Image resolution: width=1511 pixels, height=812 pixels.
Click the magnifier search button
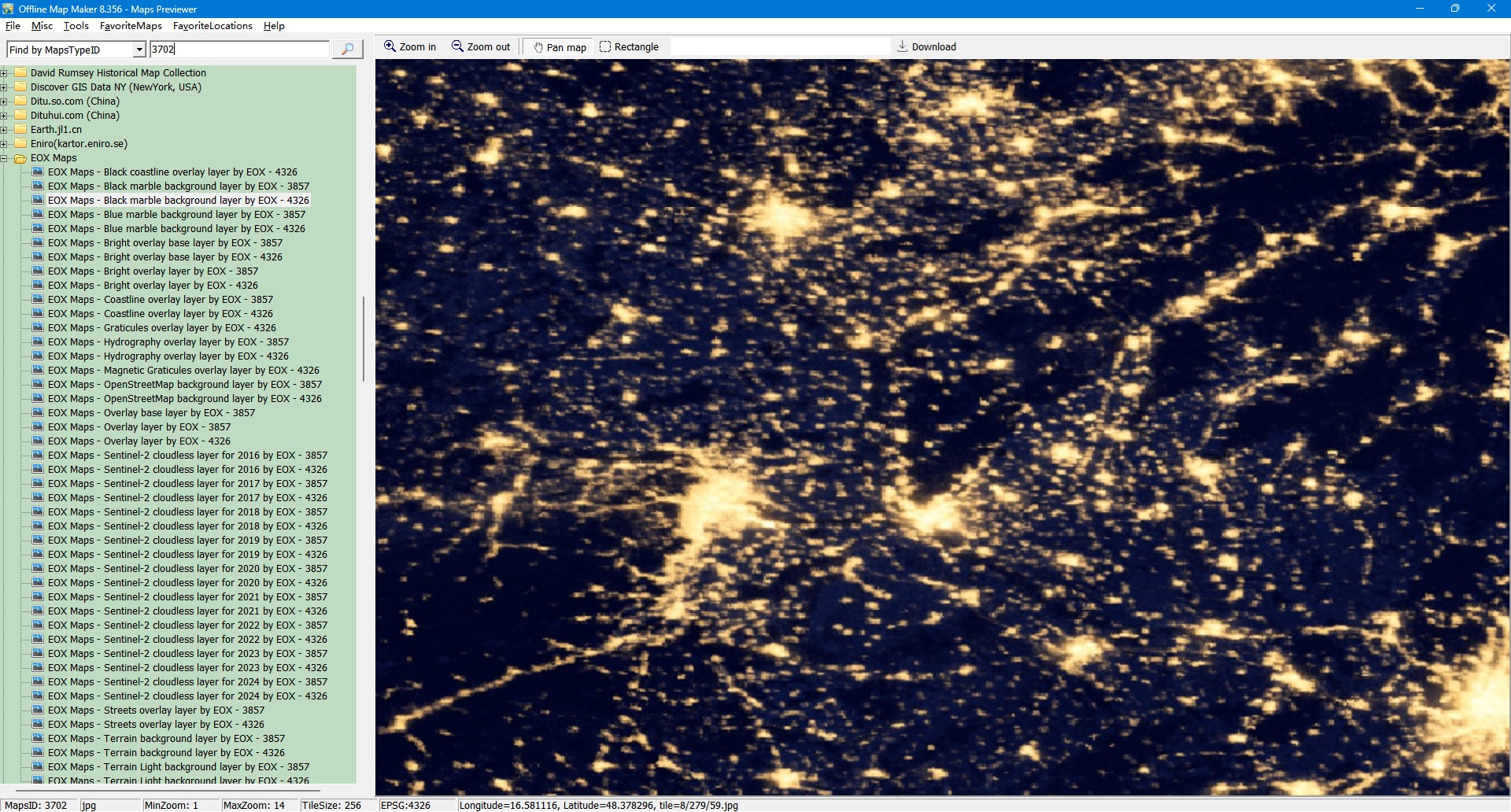(x=347, y=50)
